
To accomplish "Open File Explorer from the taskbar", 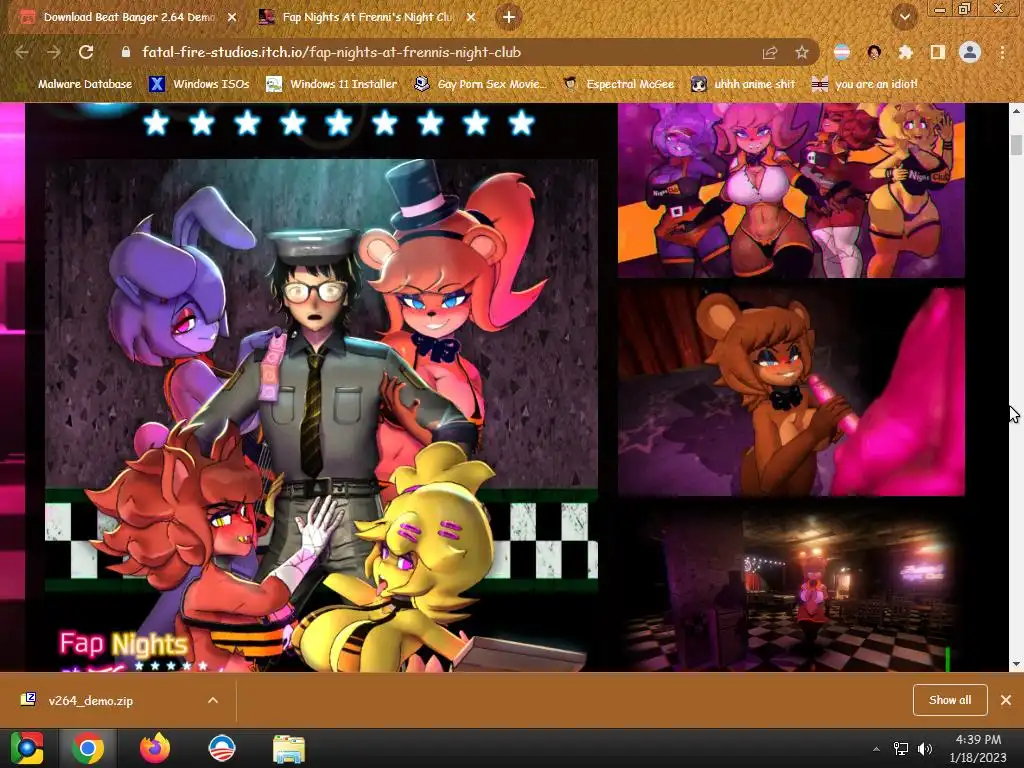I will coord(289,748).
